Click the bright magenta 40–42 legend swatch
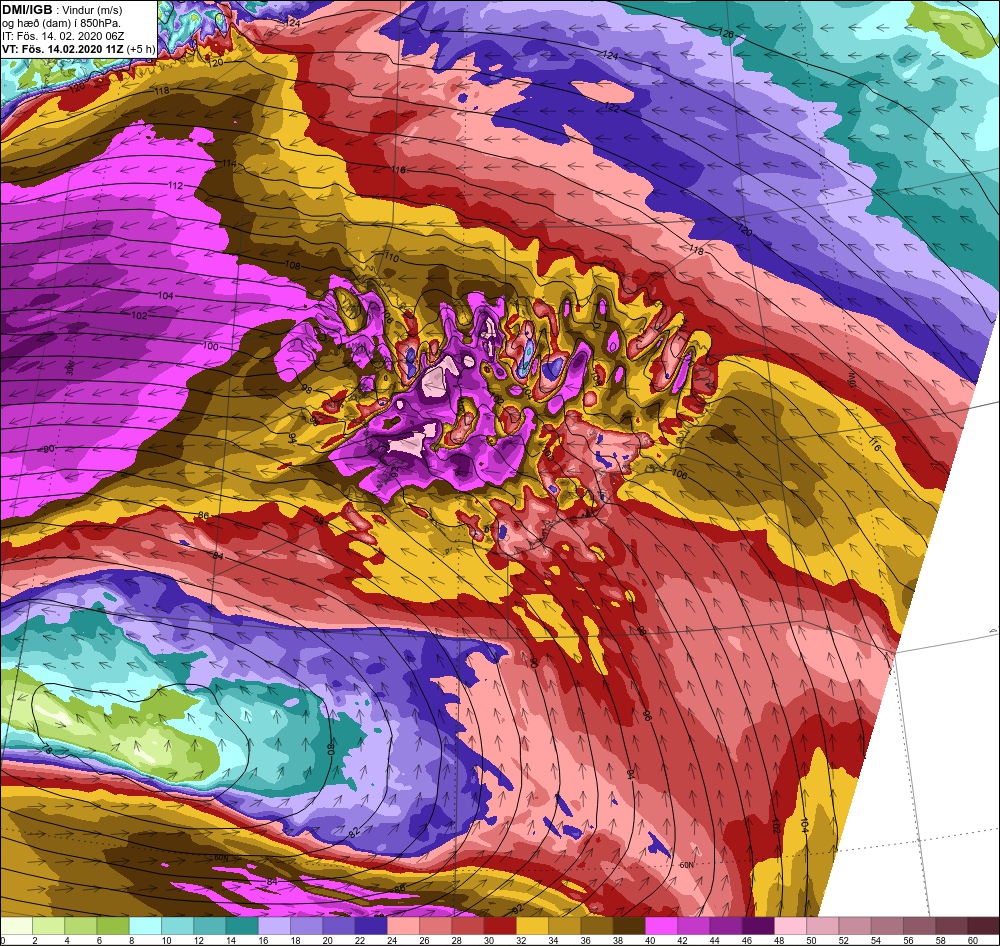The image size is (1000, 946). (663, 926)
